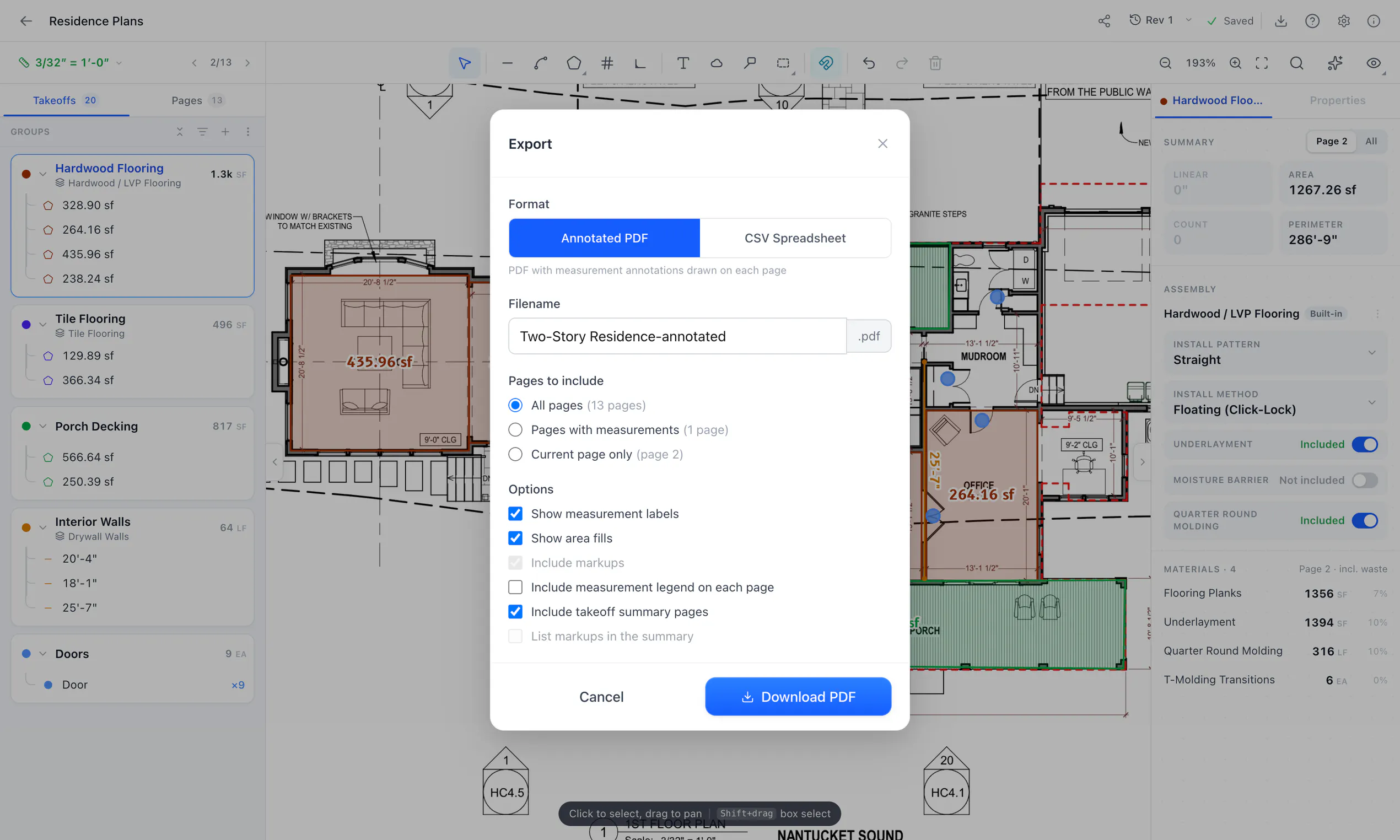Choose the CSV Spreadsheet format
The height and width of the screenshot is (840, 1400).
[795, 238]
